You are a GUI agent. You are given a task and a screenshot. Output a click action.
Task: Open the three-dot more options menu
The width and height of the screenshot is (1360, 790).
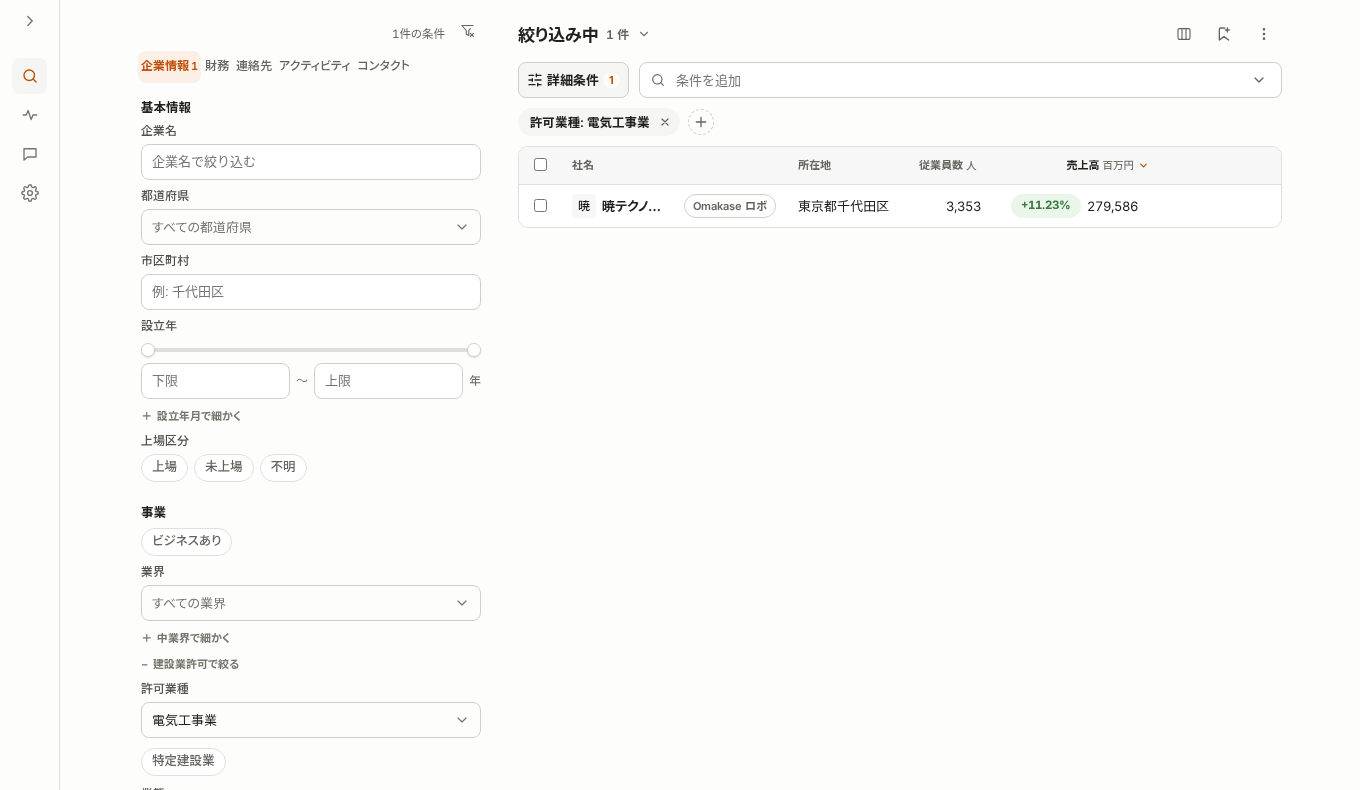click(x=1264, y=34)
